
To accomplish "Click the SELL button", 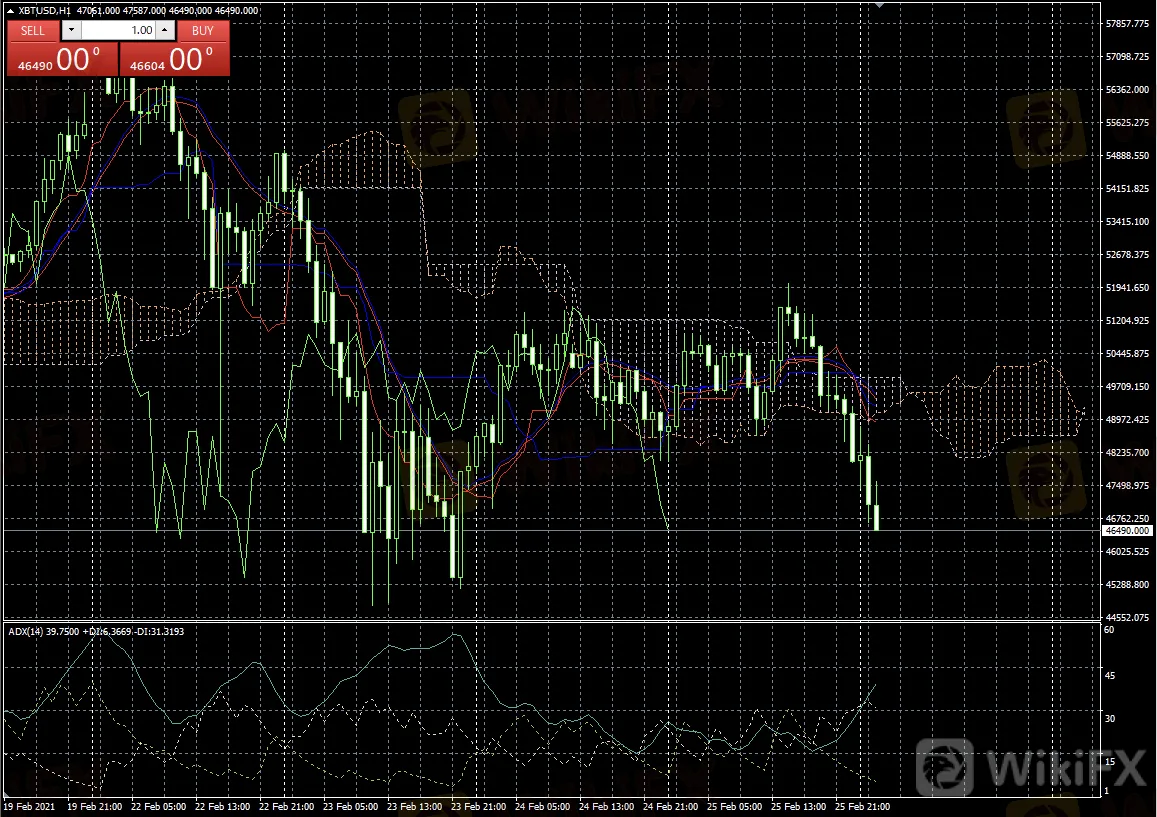I will (33, 30).
